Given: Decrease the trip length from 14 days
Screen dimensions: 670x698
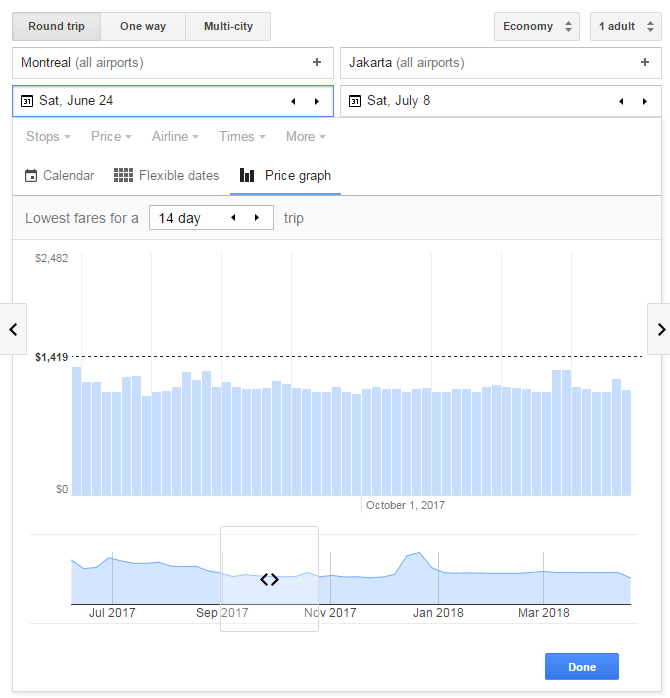Looking at the screenshot, I should pos(233,218).
